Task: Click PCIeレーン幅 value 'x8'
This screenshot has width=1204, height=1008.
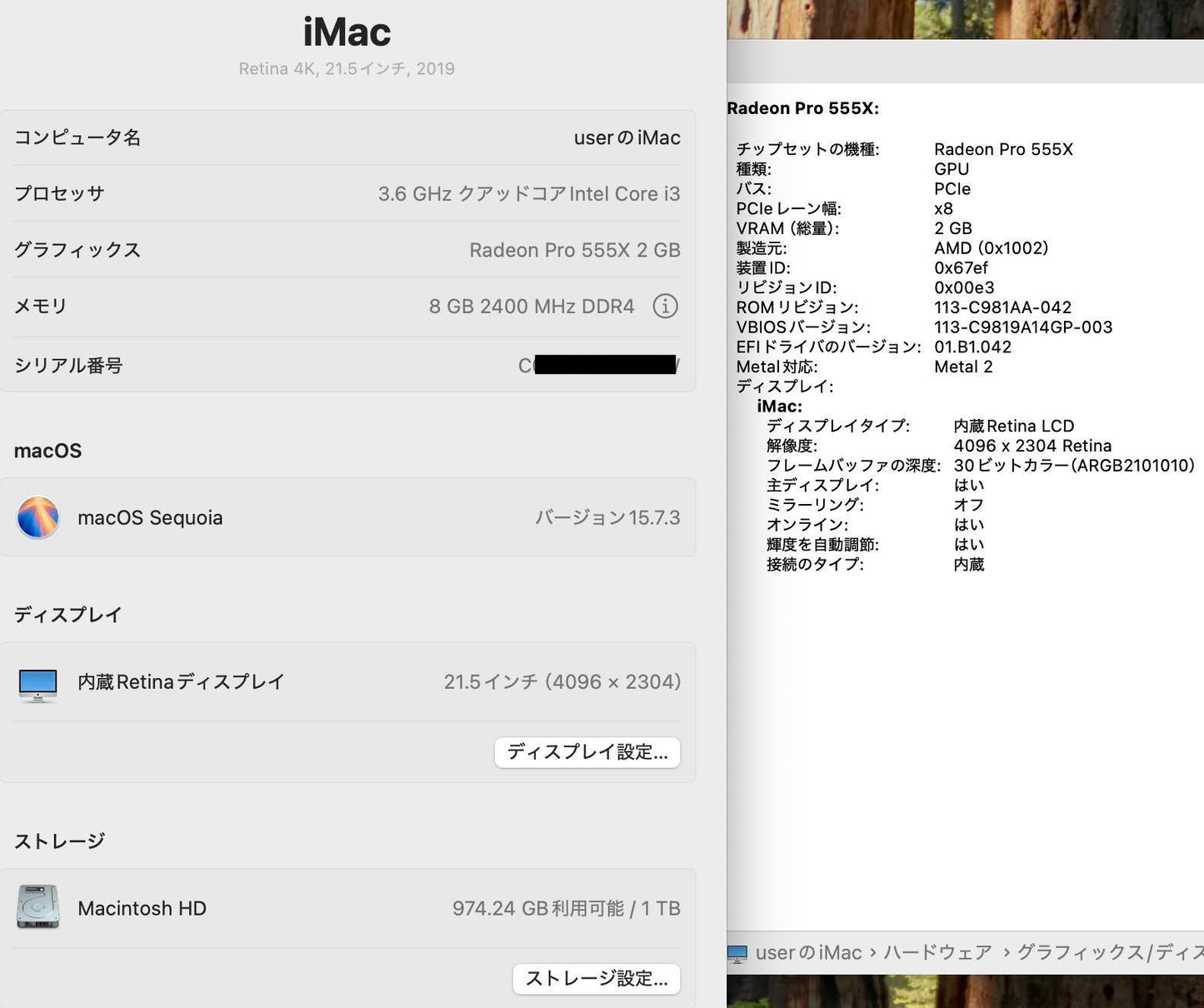Action: 943,209
